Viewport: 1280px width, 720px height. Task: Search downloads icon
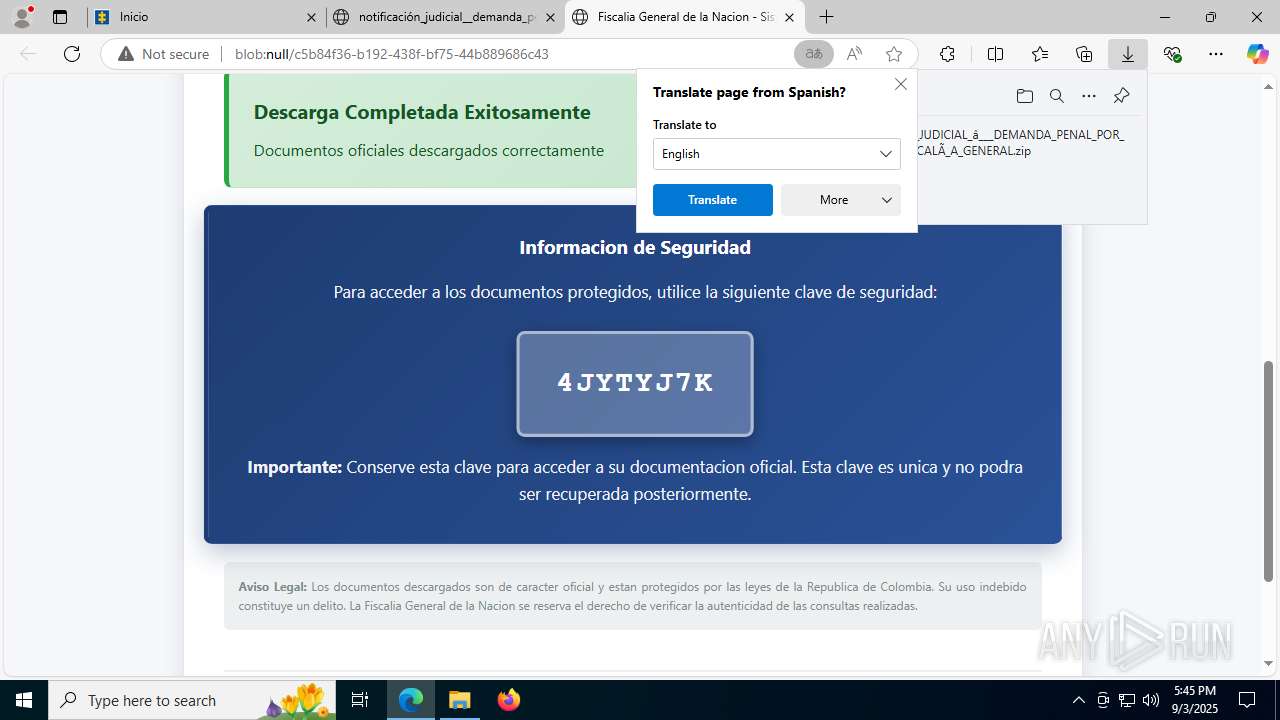[1056, 96]
